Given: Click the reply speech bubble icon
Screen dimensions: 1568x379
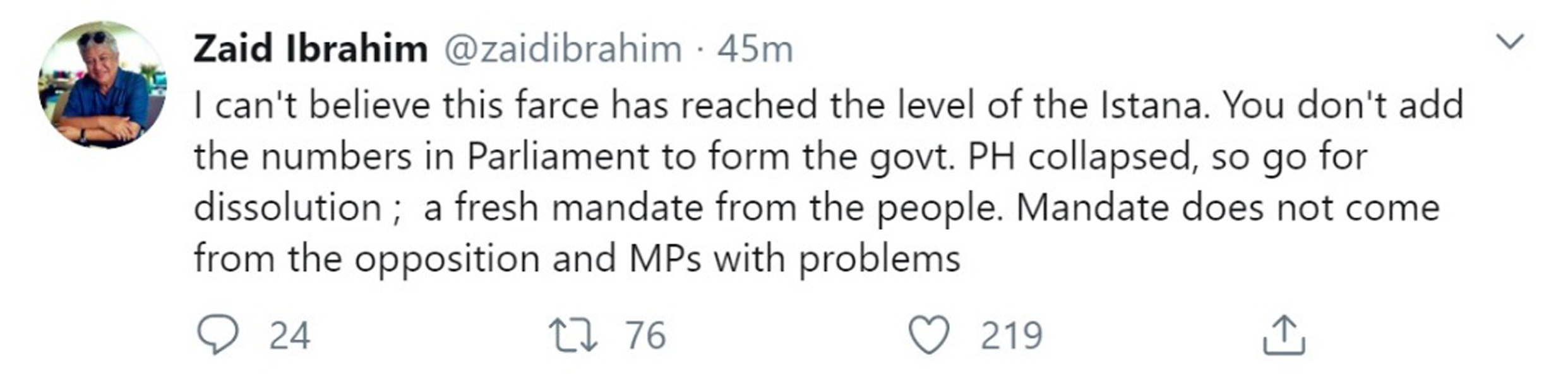Looking at the screenshot, I should click(x=218, y=335).
